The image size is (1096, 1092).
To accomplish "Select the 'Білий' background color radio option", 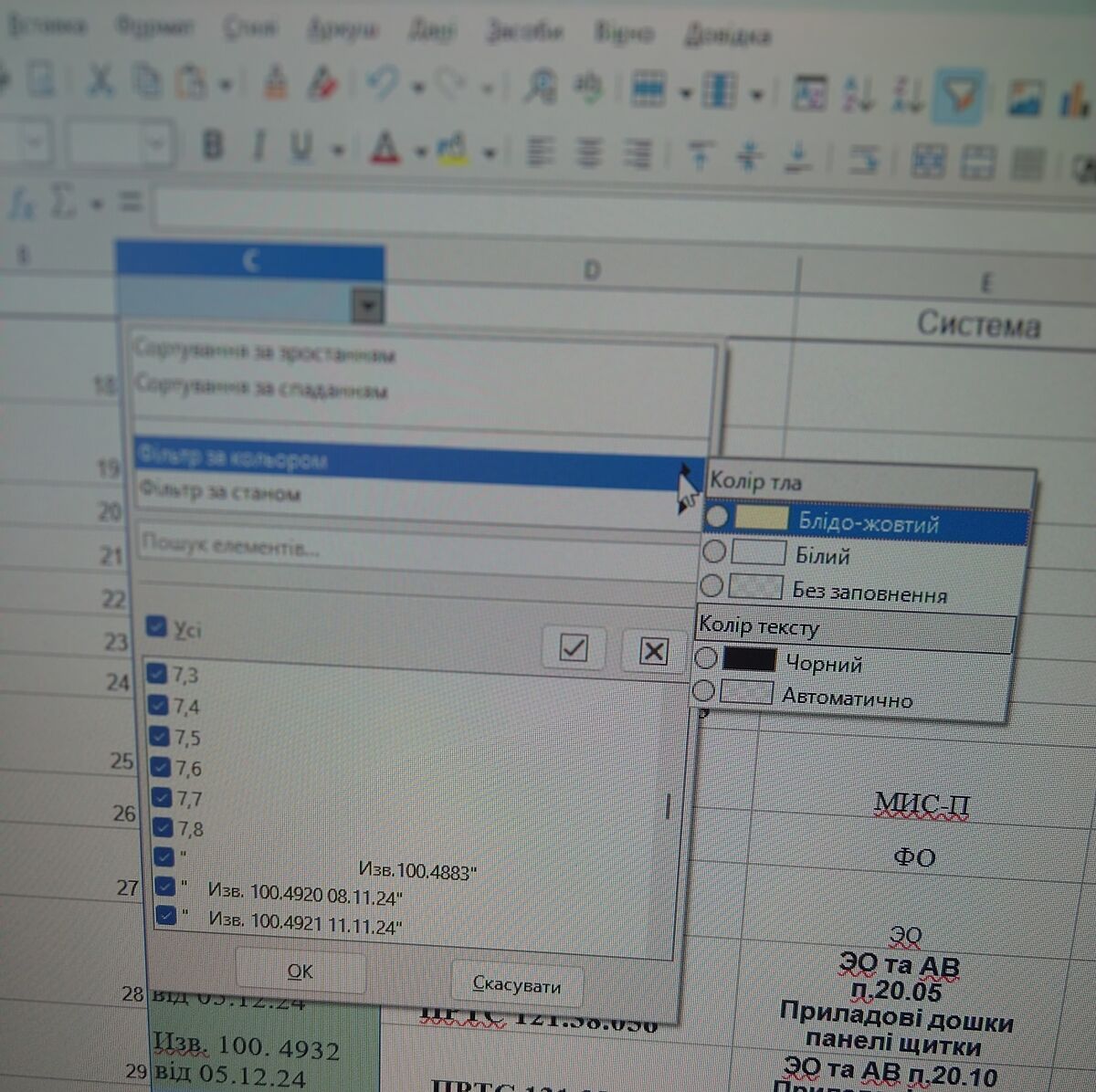I will [x=714, y=551].
